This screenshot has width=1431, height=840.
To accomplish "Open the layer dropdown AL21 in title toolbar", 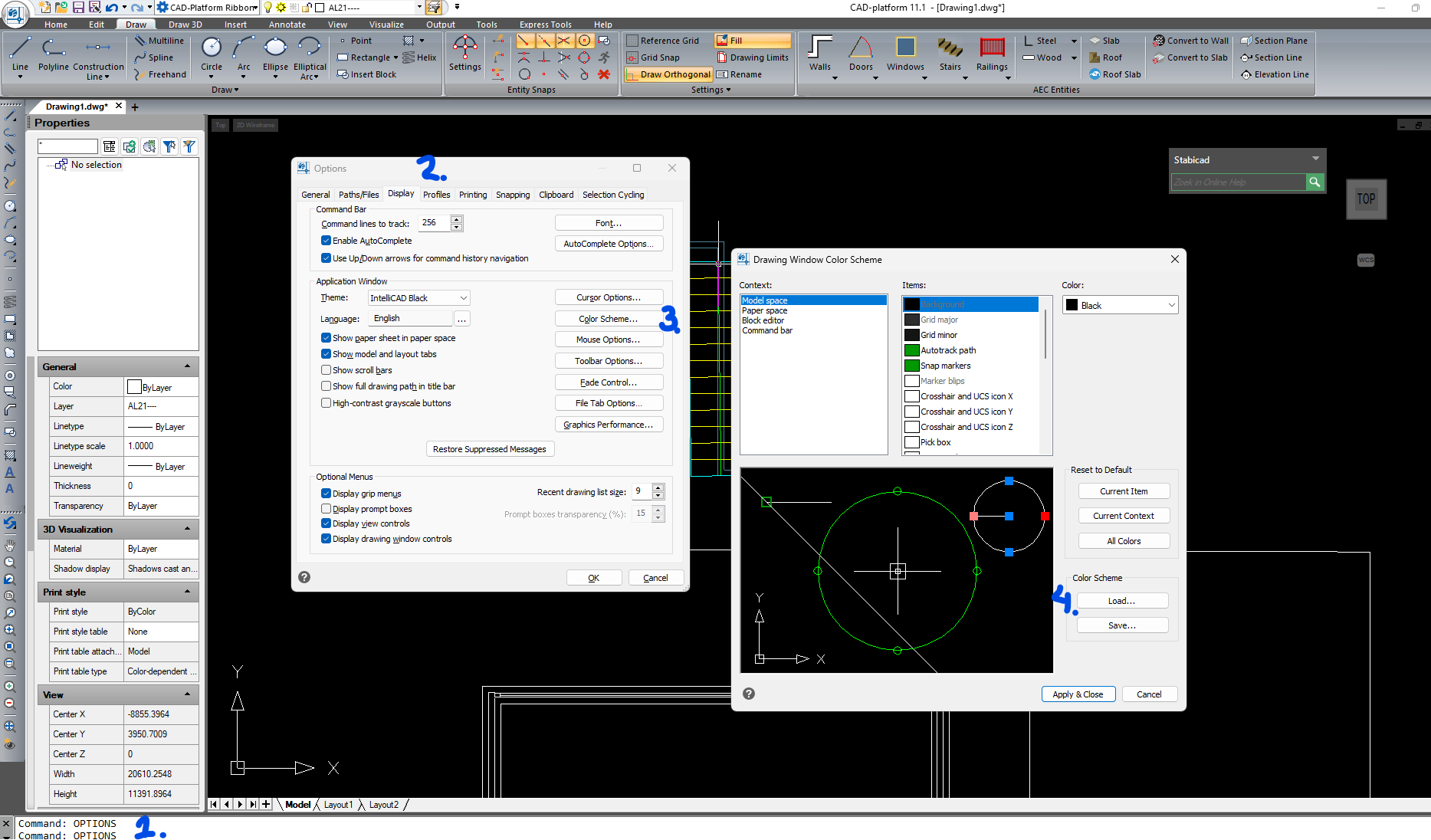I will 418,8.
